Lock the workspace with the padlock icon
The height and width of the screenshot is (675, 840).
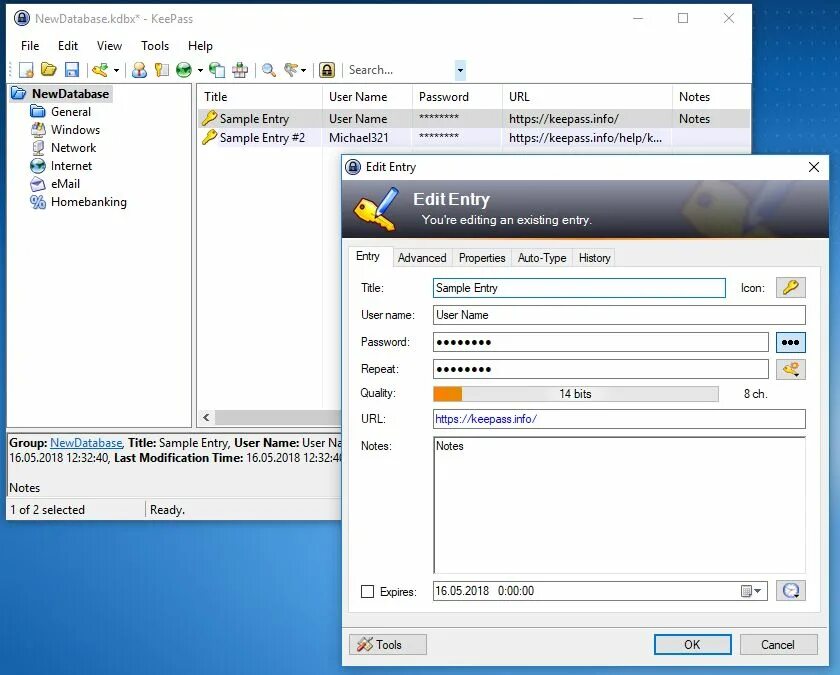(327, 70)
